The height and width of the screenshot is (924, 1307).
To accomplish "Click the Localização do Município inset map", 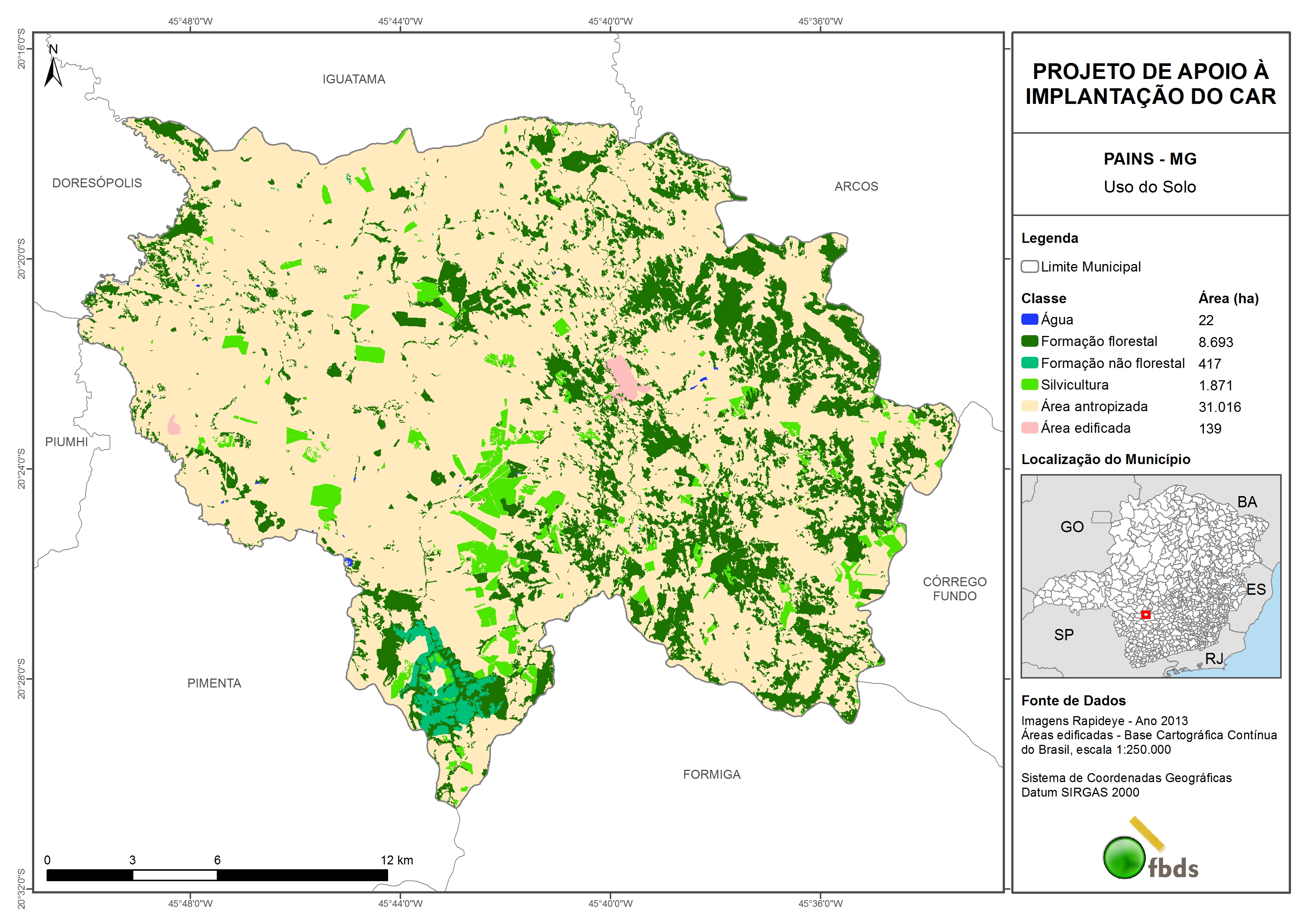I will (1151, 575).
